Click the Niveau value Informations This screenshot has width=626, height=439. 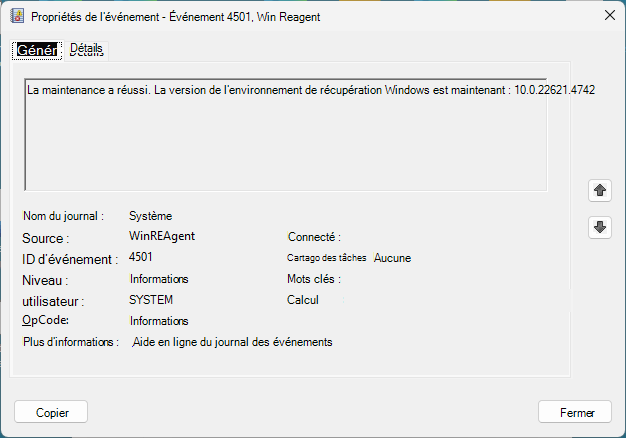pos(159,279)
